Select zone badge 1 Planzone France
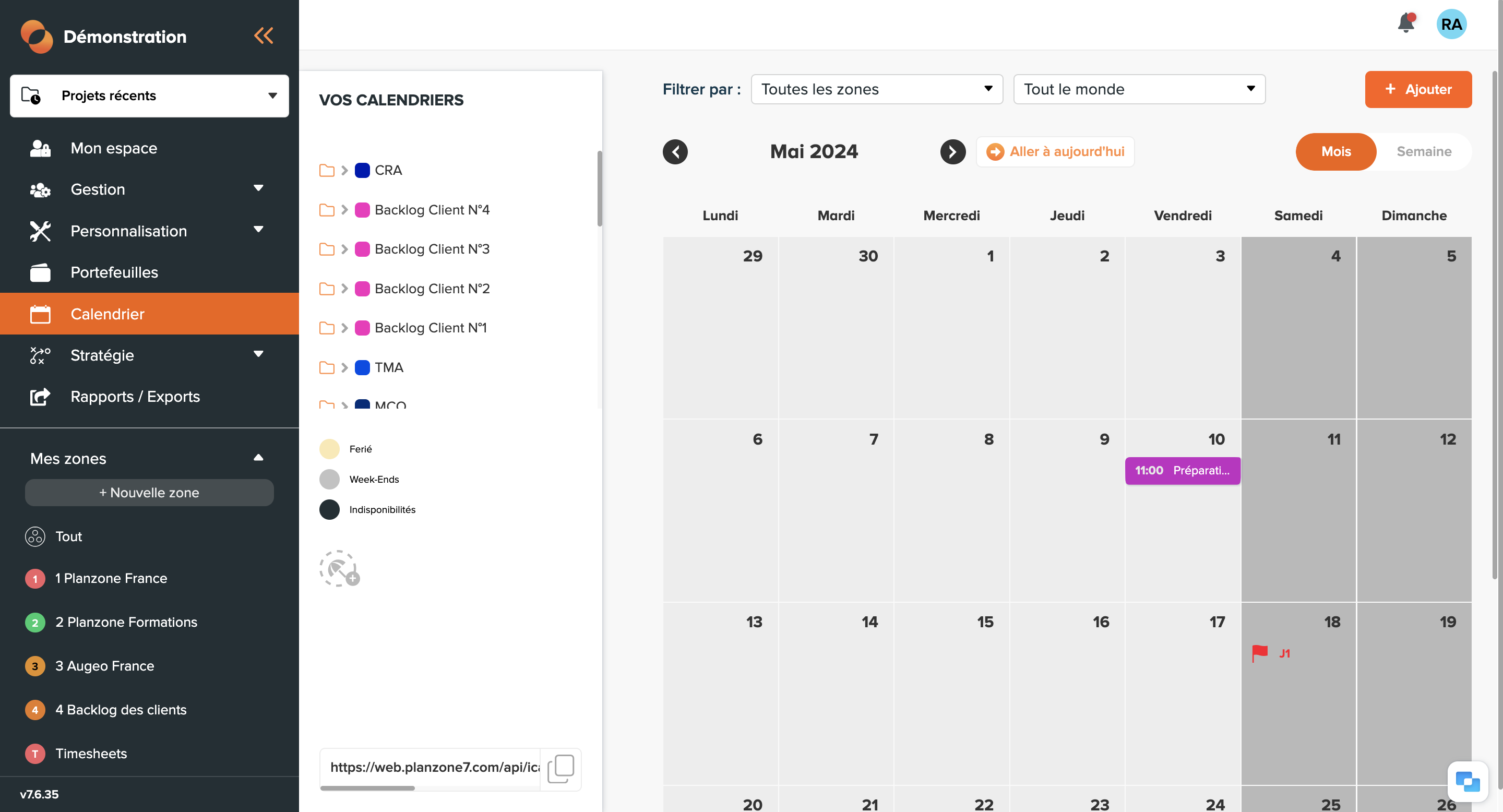Viewport: 1503px width, 812px height. point(35,579)
